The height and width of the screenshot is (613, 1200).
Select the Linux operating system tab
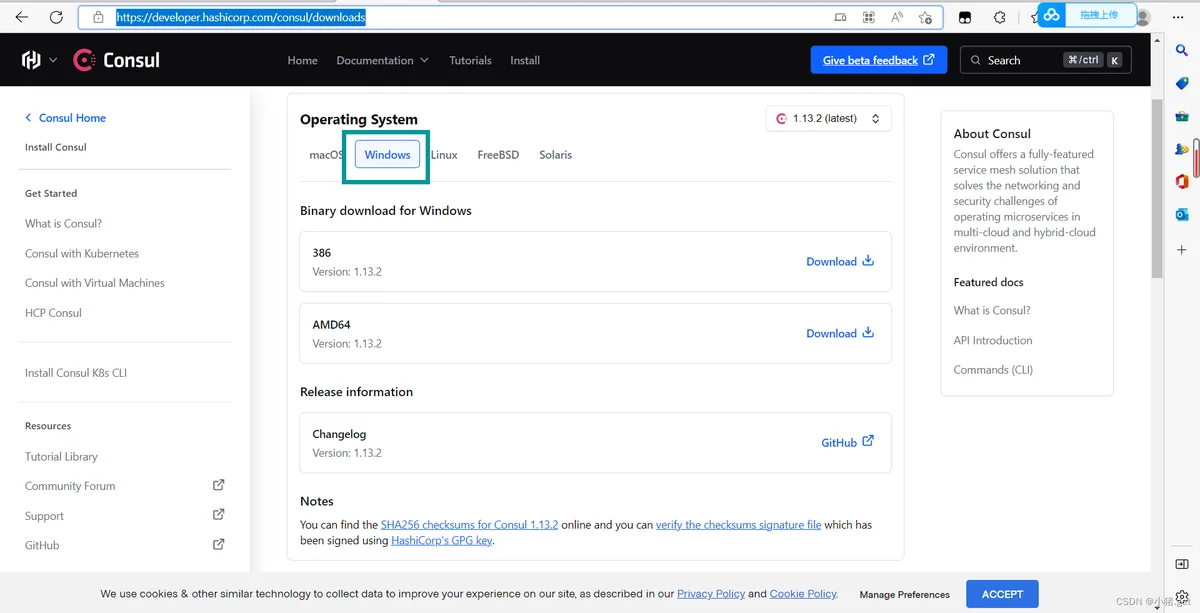coord(444,155)
